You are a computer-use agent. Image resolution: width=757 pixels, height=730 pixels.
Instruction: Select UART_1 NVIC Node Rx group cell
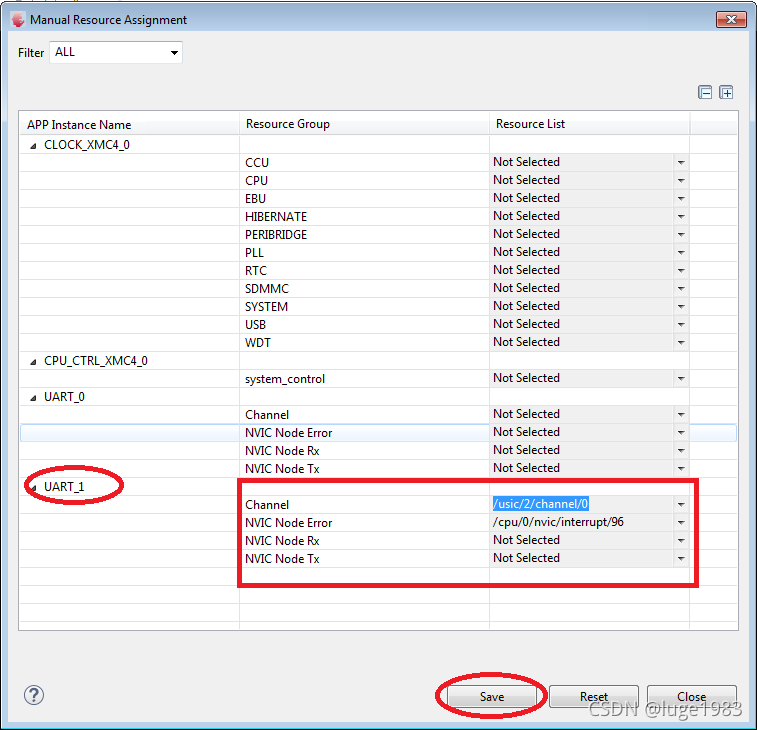tap(364, 540)
